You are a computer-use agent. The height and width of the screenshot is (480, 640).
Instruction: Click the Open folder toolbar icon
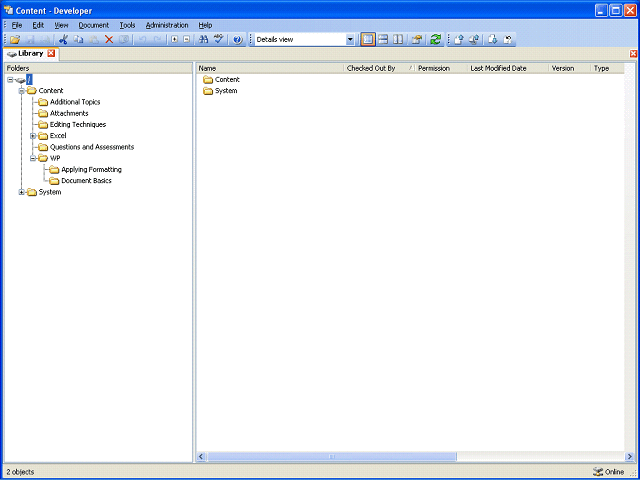(15, 40)
